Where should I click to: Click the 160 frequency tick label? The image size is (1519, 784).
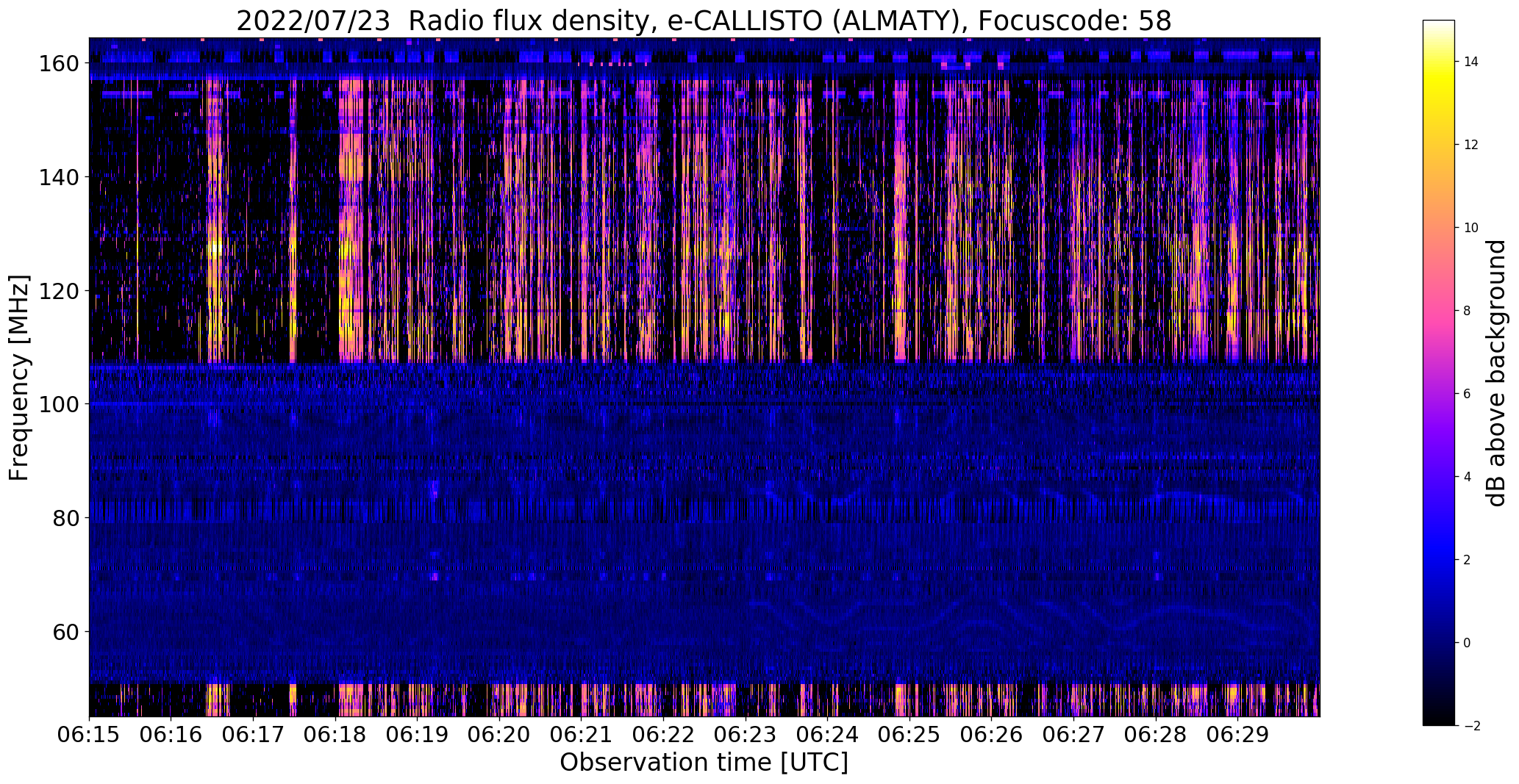(58, 63)
